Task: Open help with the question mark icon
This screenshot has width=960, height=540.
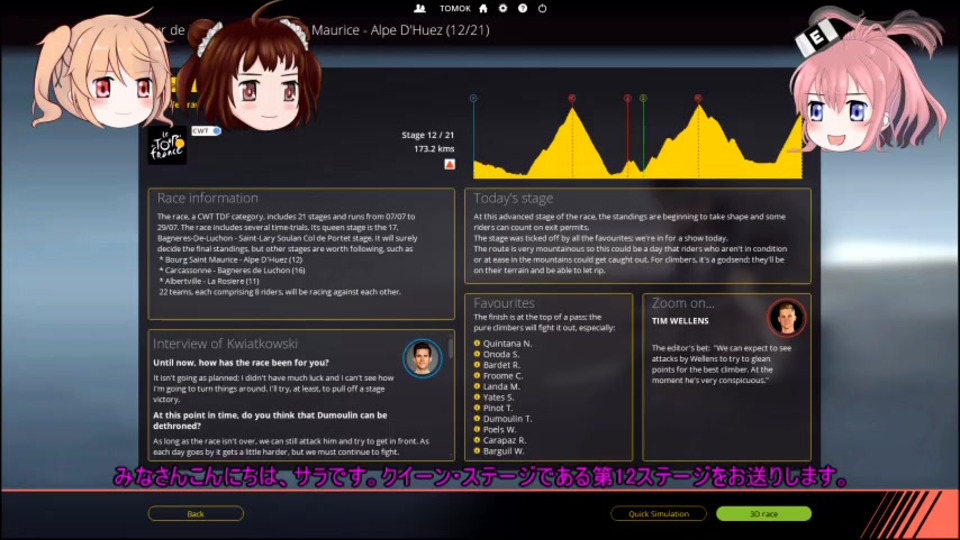Action: coord(522,9)
